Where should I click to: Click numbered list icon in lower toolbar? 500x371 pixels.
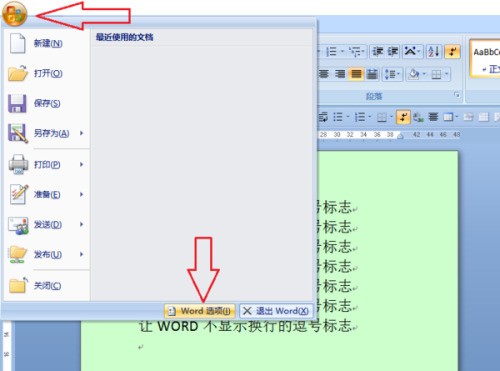[360, 117]
